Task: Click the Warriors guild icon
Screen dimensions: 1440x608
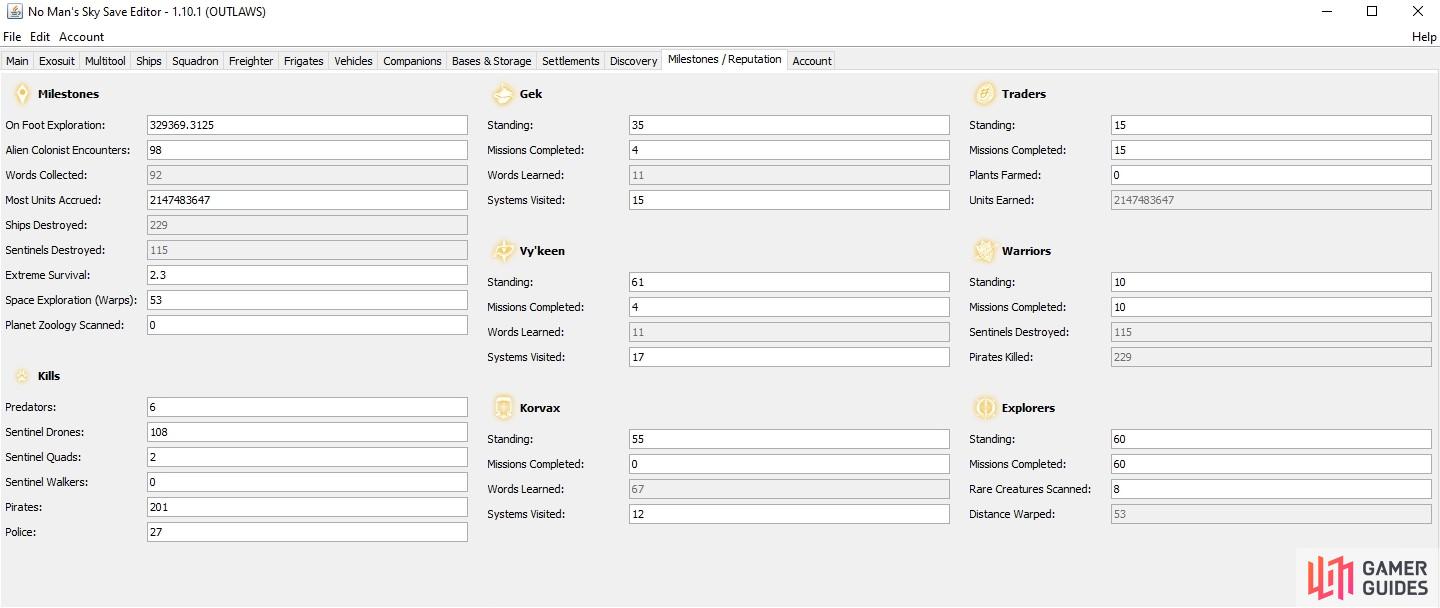Action: pos(985,251)
